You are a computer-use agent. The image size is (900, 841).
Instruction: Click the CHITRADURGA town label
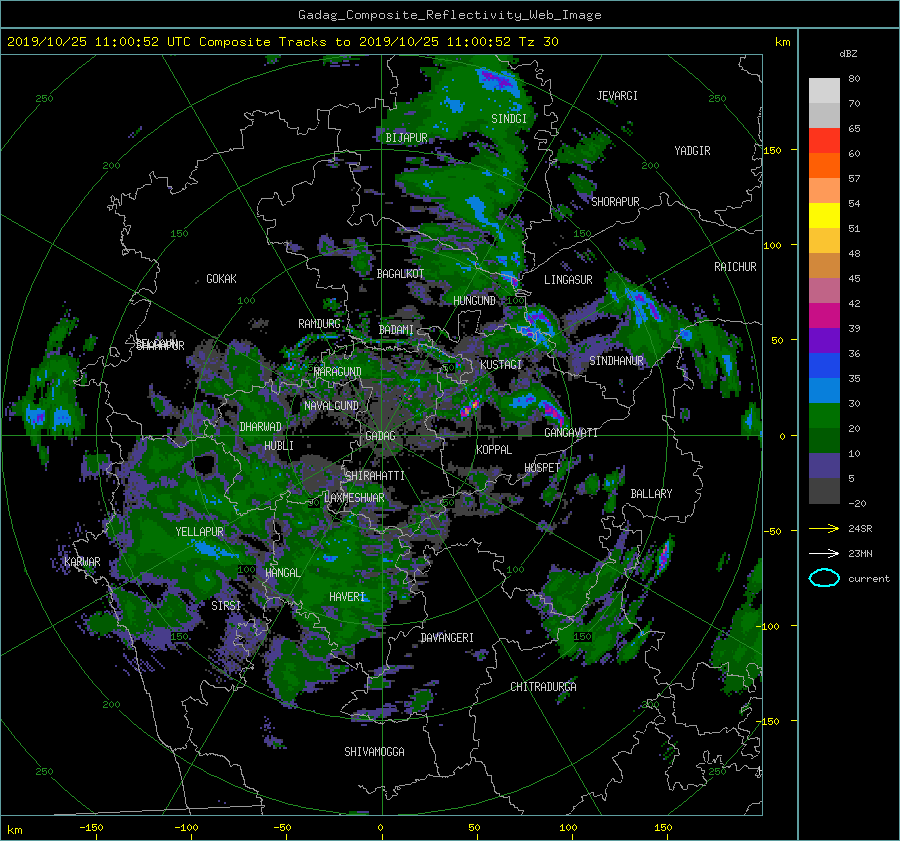click(543, 687)
